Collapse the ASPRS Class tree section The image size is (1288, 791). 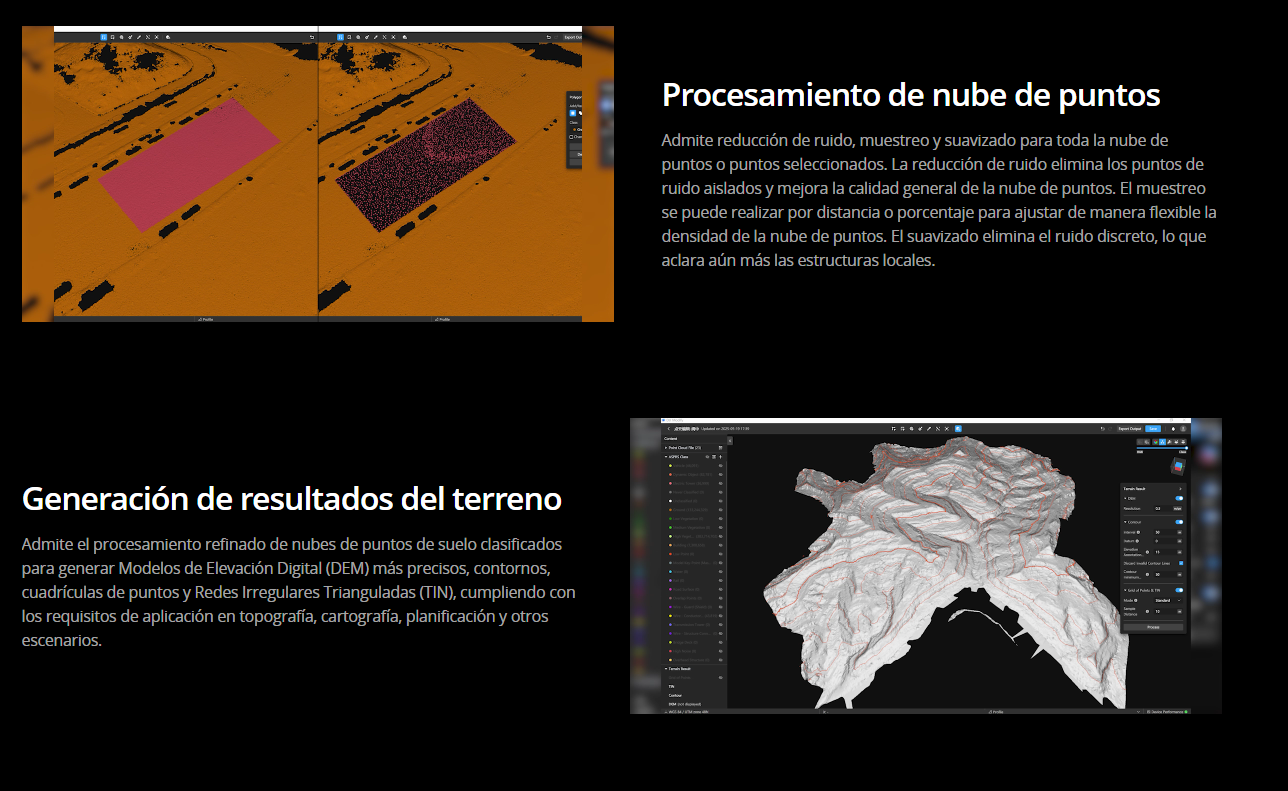(666, 457)
